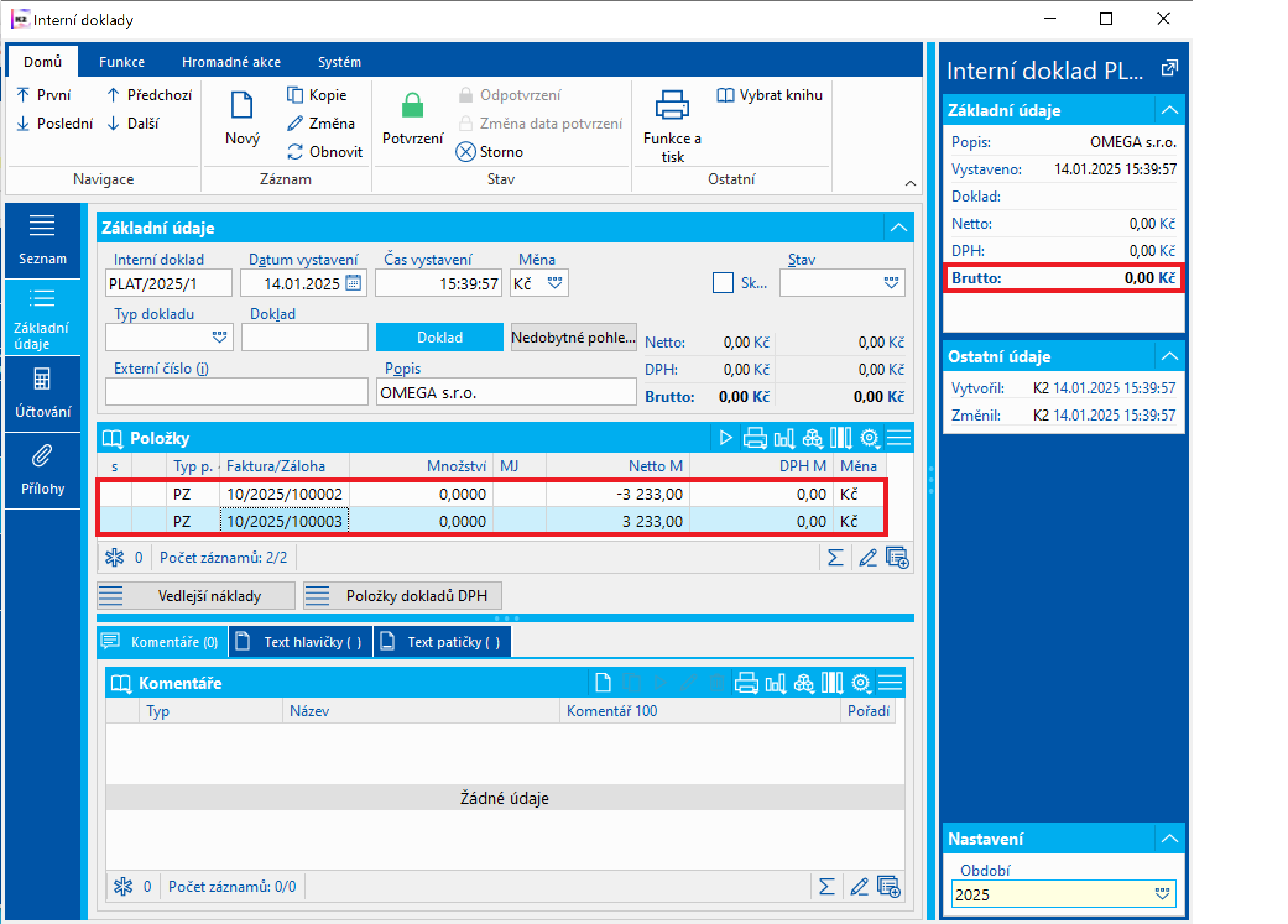Screen dimensions: 1288x924
Task: Open hamburger menu in Položky header
Action: [898, 438]
